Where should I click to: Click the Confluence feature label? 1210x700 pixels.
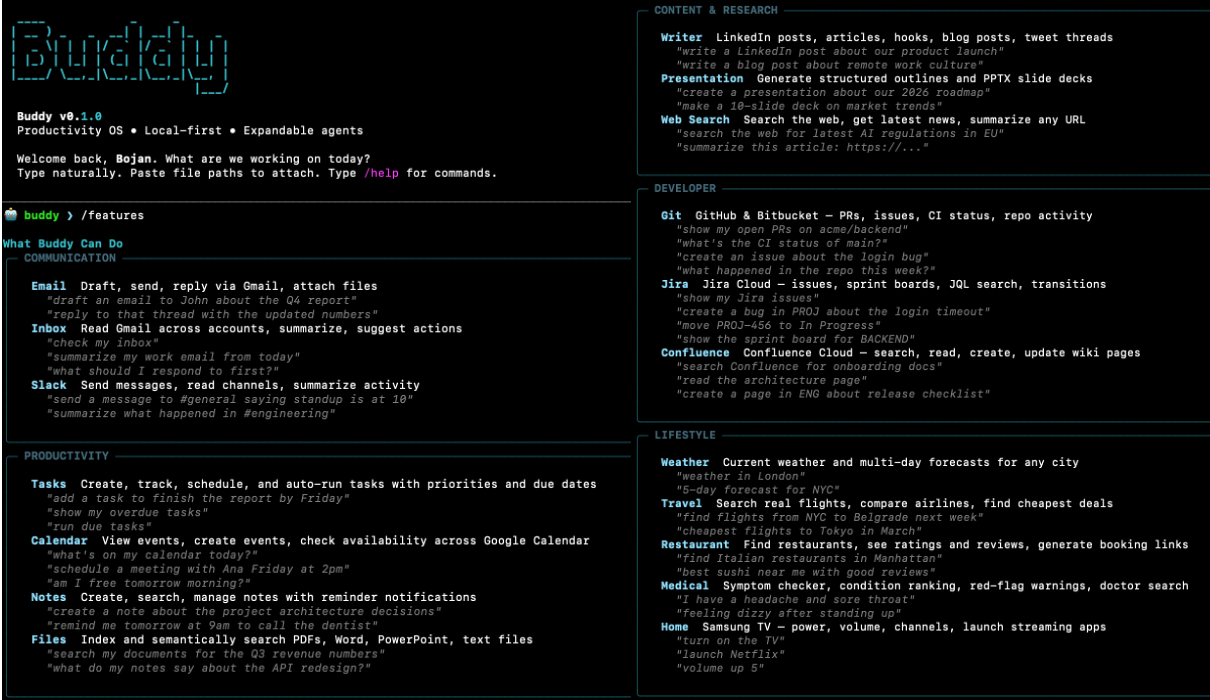pyautogui.click(x=695, y=352)
